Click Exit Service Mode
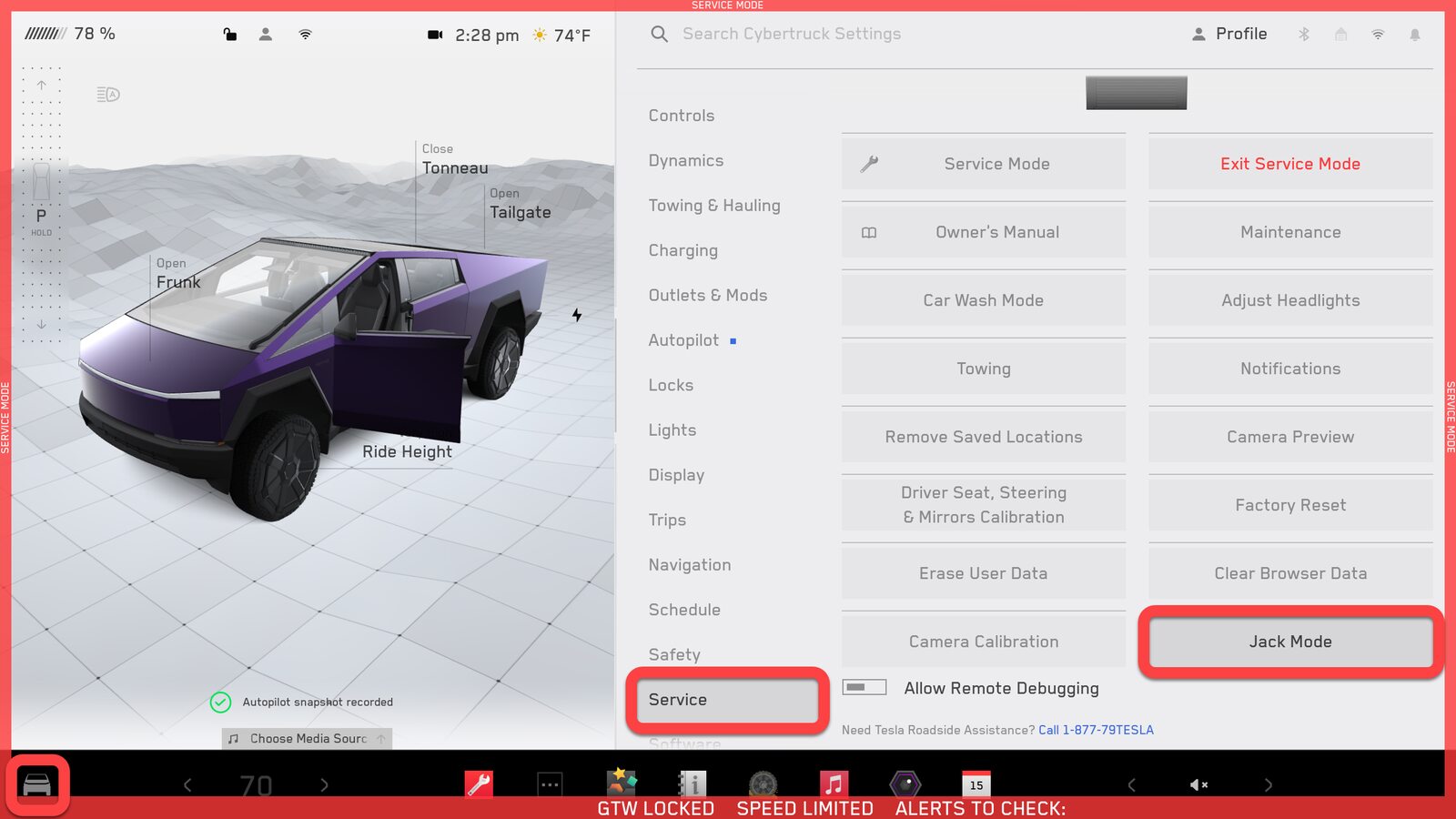1456x819 pixels. click(x=1290, y=164)
